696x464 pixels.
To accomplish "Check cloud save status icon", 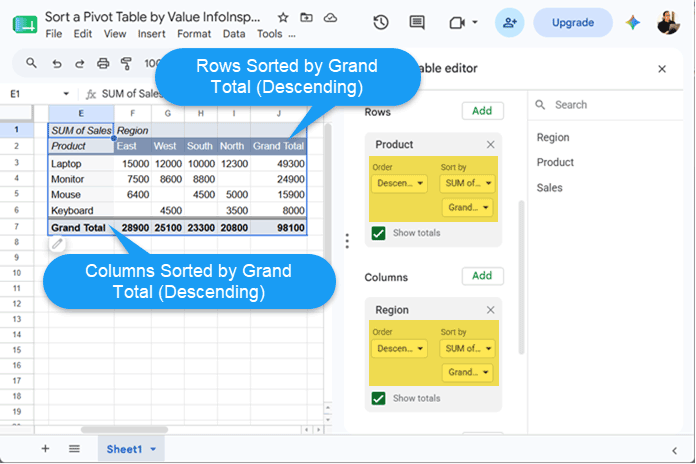I will point(330,18).
